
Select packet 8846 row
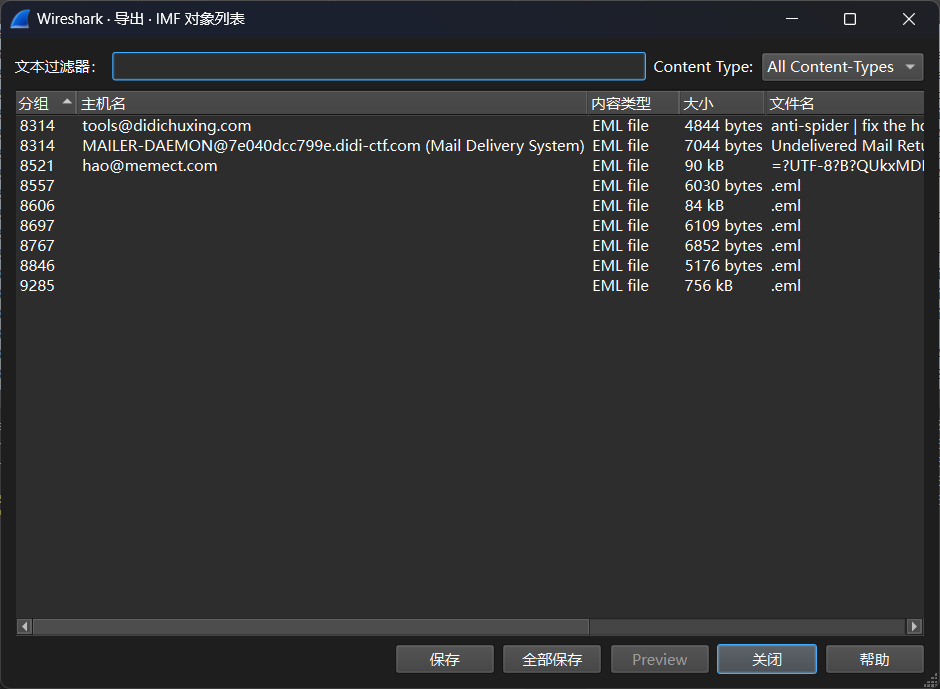tap(470, 266)
